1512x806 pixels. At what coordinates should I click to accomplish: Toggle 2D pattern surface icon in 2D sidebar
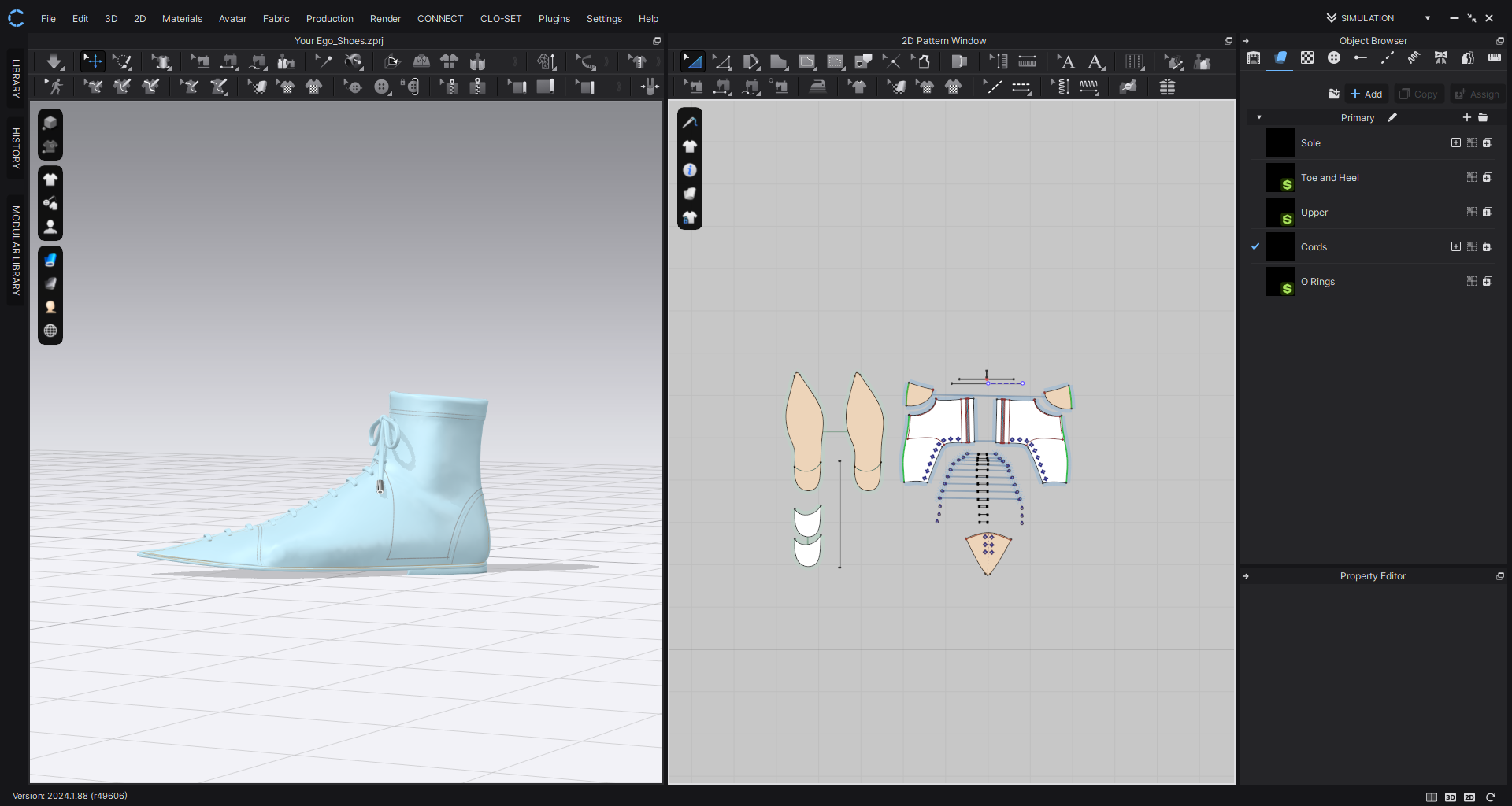pos(690,194)
